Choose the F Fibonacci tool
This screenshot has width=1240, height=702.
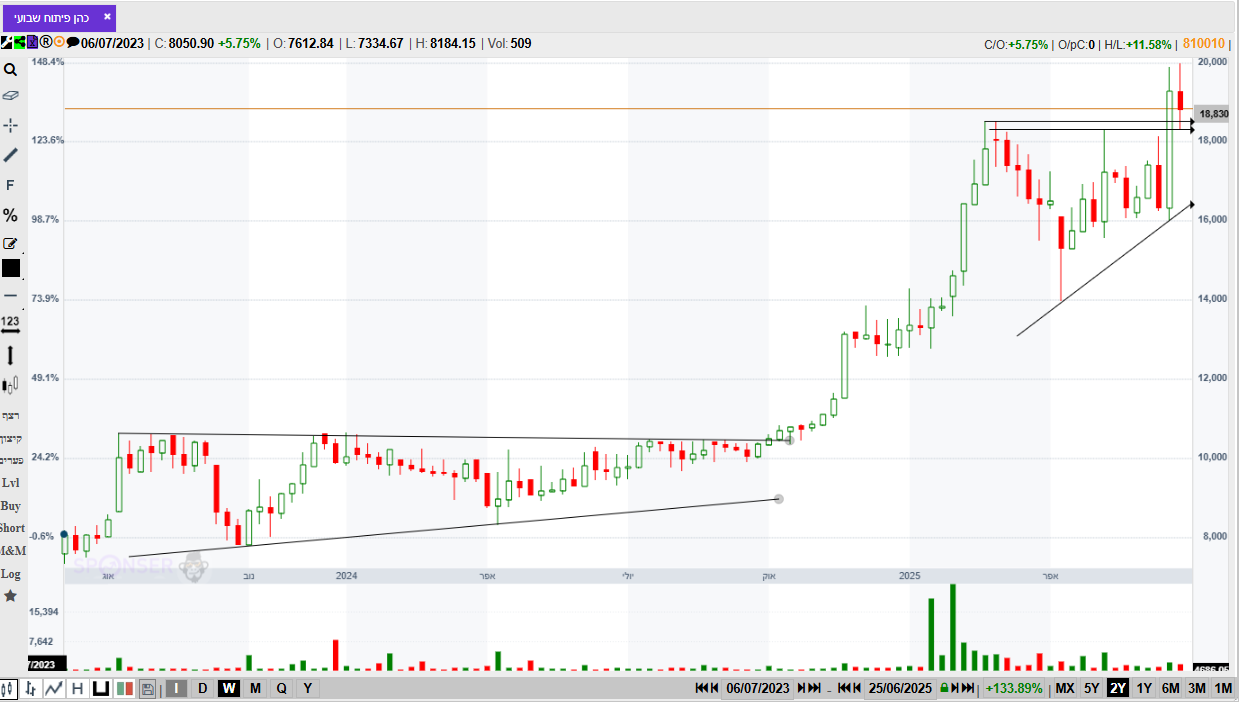[x=10, y=185]
